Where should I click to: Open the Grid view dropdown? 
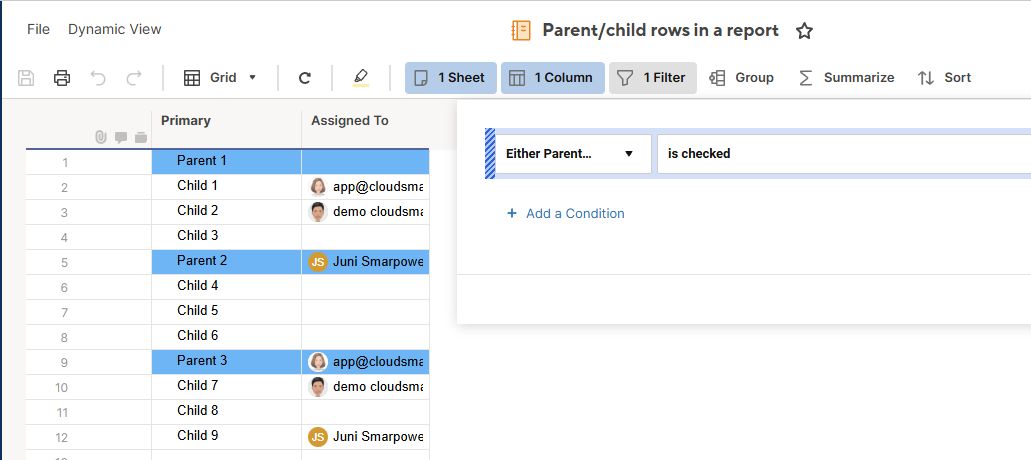pyautogui.click(x=221, y=78)
